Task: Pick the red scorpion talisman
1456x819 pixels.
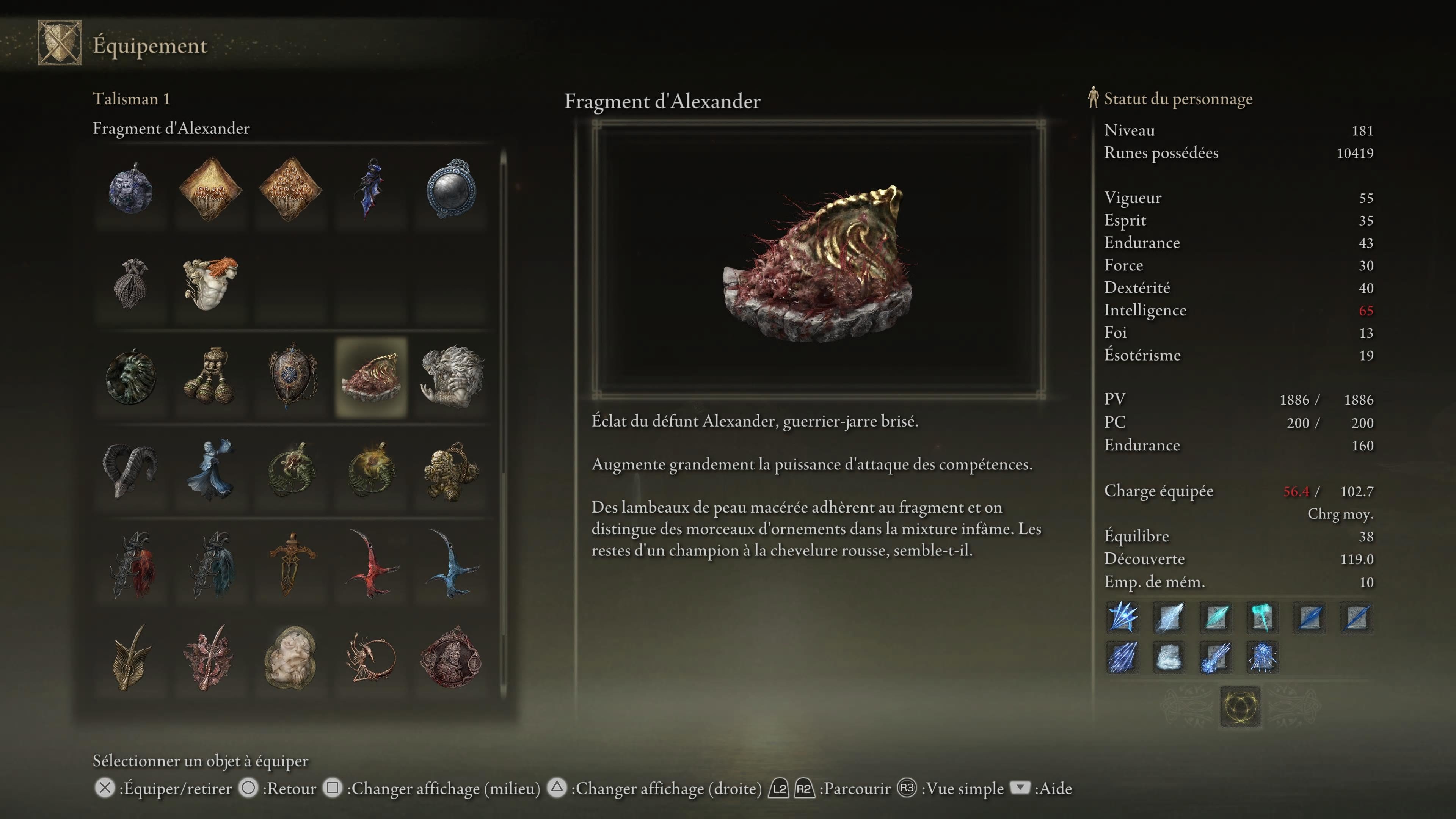Action: pyautogui.click(x=371, y=564)
